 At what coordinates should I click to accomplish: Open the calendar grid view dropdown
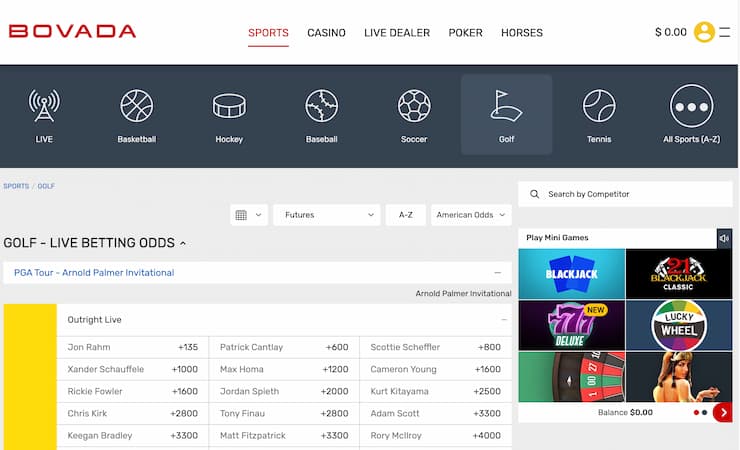[x=249, y=215]
